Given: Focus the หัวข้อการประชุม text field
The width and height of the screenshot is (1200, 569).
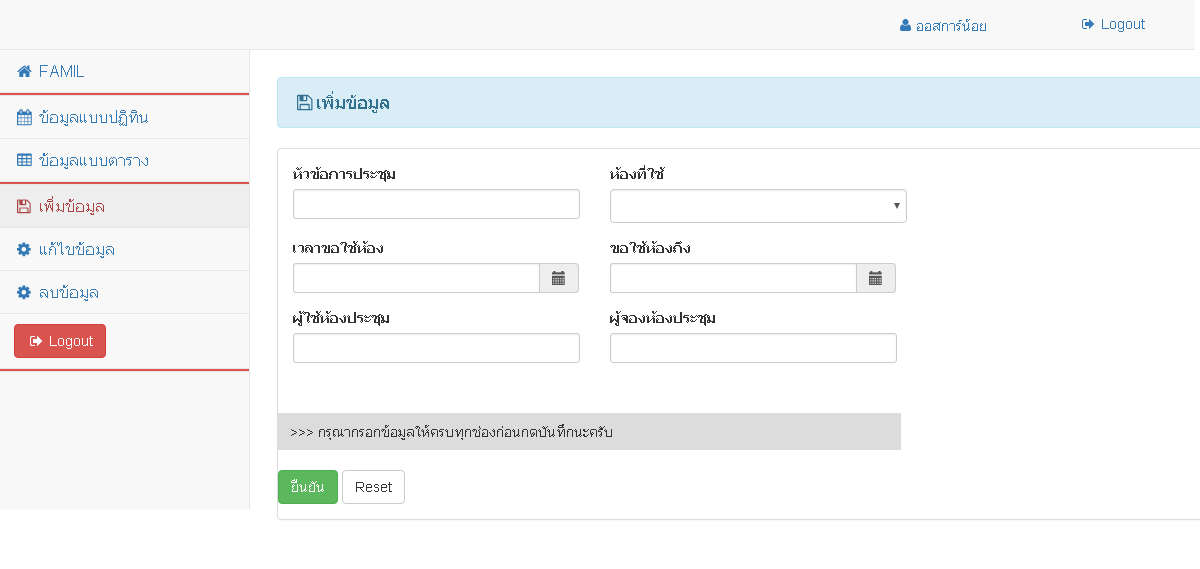Looking at the screenshot, I should (x=436, y=204).
